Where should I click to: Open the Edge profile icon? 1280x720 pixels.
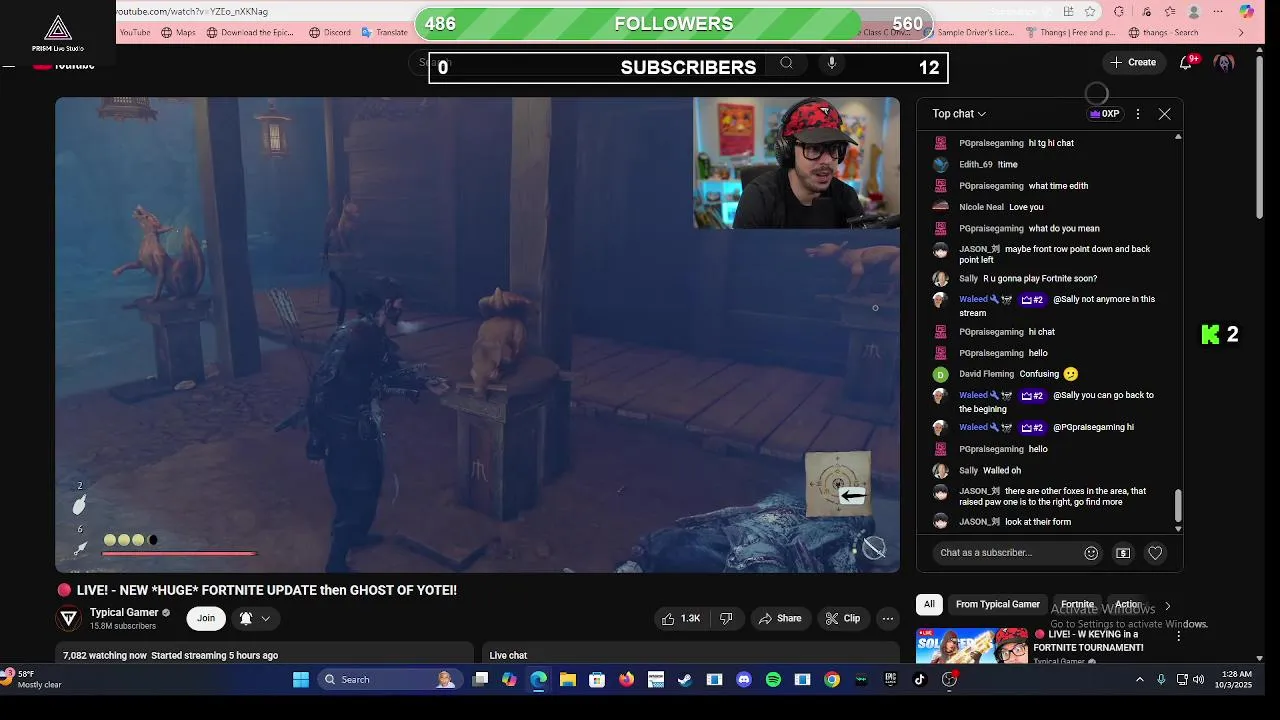[x=1194, y=12]
